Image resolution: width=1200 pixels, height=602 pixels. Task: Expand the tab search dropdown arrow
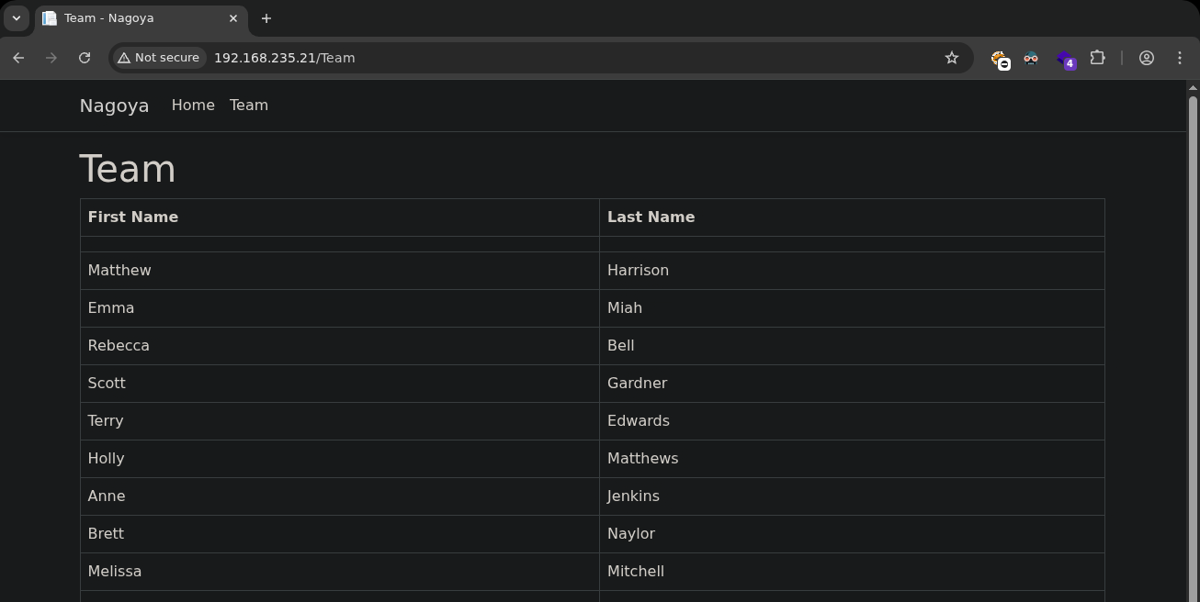[16, 18]
